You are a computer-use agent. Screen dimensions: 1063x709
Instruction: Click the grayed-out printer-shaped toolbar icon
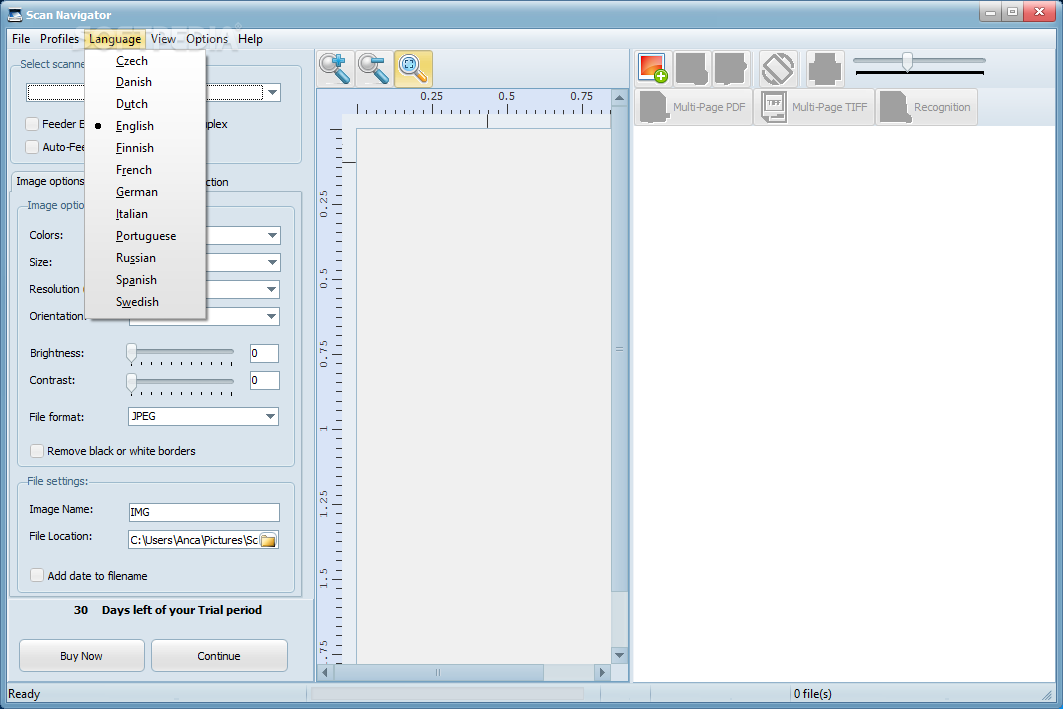pyautogui.click(x=825, y=68)
